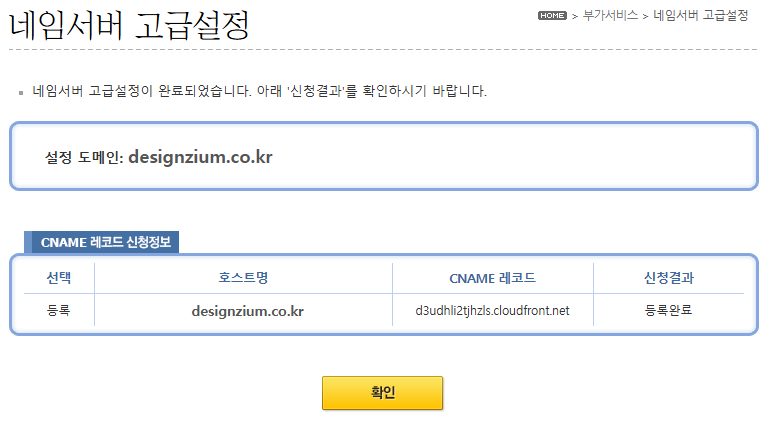Click the completion notice message text
This screenshot has height=434, width=783.
[259, 91]
